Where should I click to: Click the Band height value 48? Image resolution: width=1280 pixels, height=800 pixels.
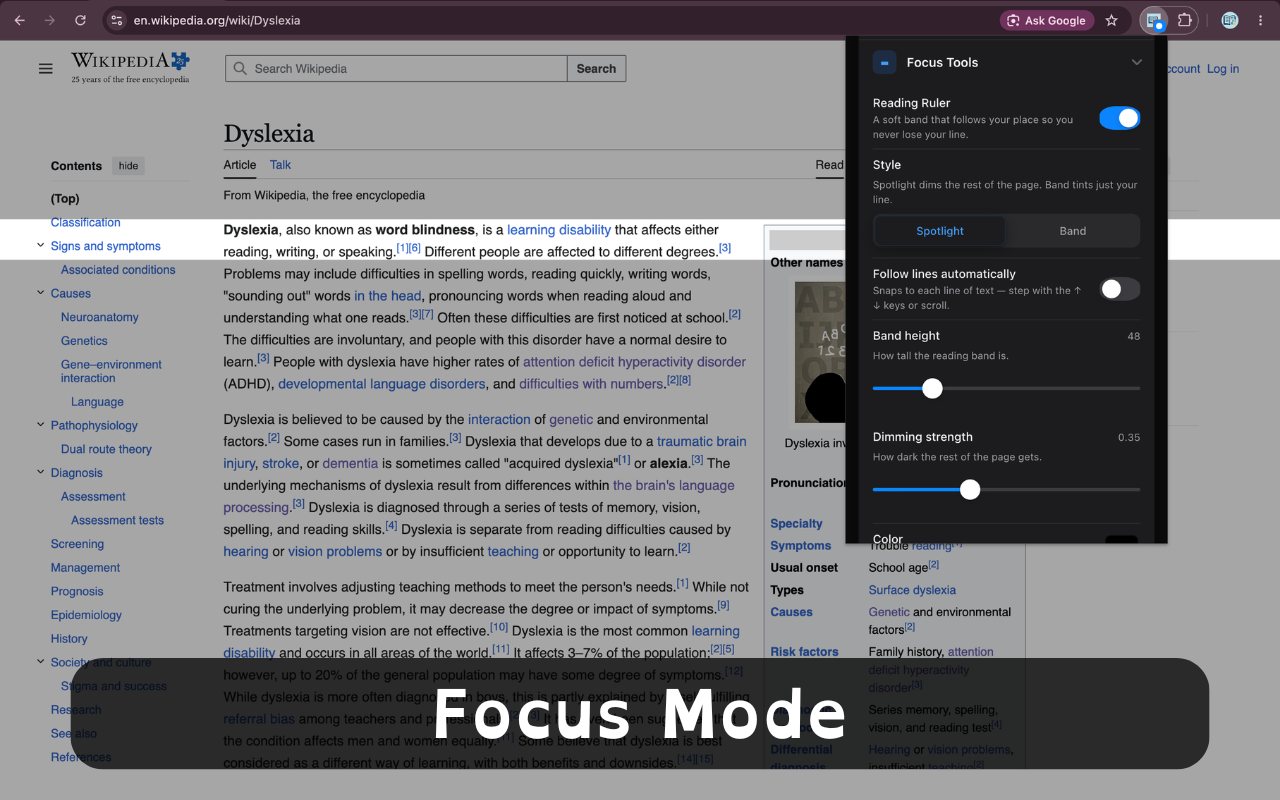pos(1133,336)
